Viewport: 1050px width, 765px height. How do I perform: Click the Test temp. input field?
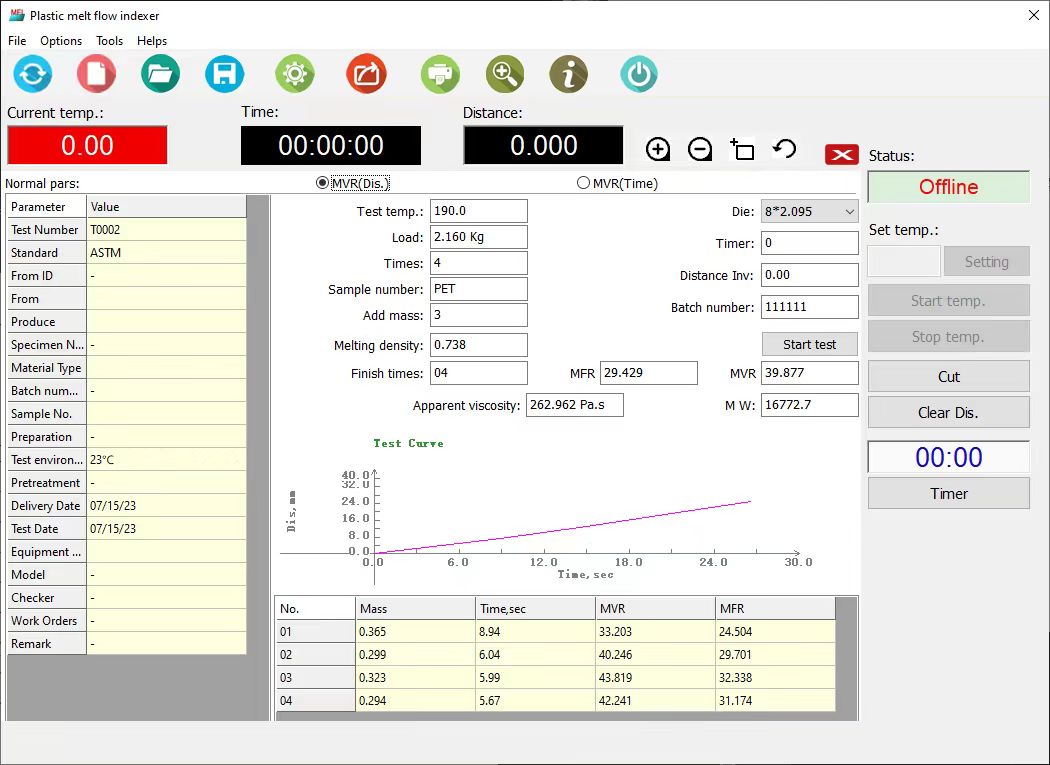click(478, 211)
